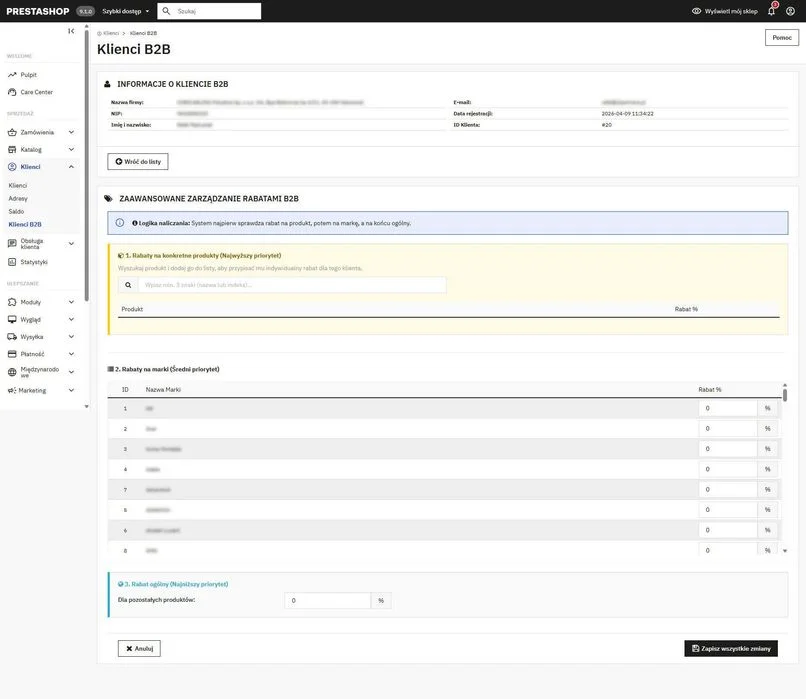
Task: Click the eye icon next to Wyświetl mój sklep
Action: point(696,11)
